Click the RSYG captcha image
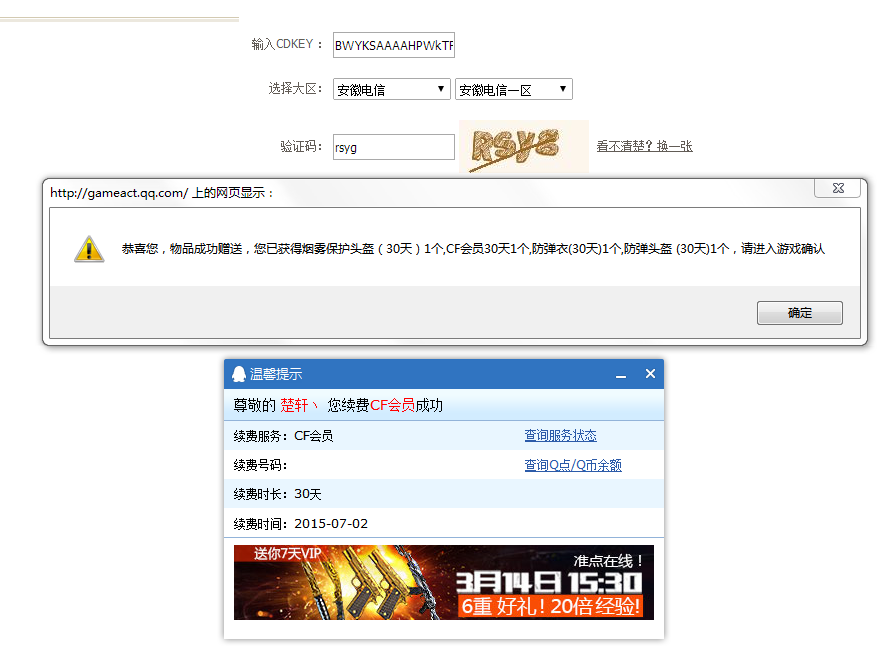Viewport: 885px width, 653px height. click(523, 146)
